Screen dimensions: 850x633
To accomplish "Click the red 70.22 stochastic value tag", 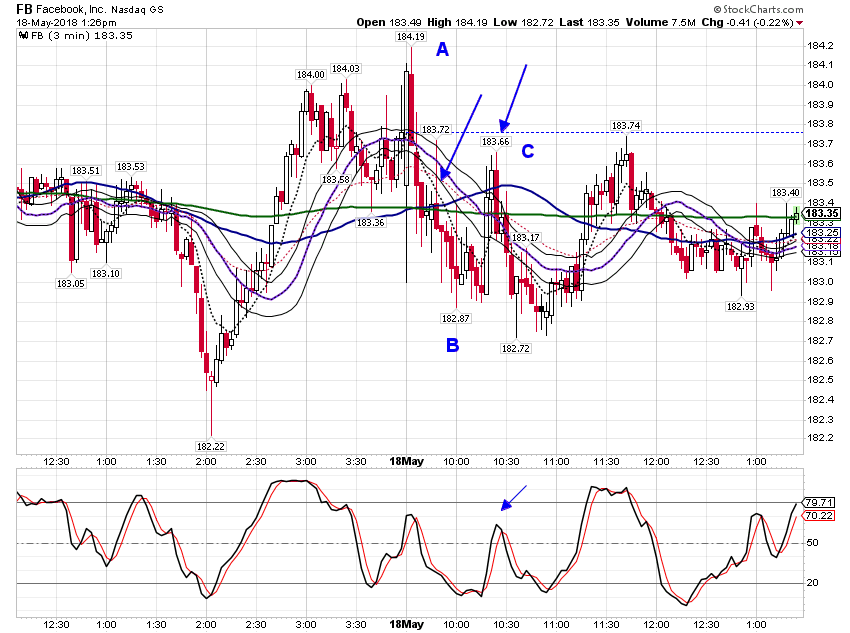I will tap(819, 515).
